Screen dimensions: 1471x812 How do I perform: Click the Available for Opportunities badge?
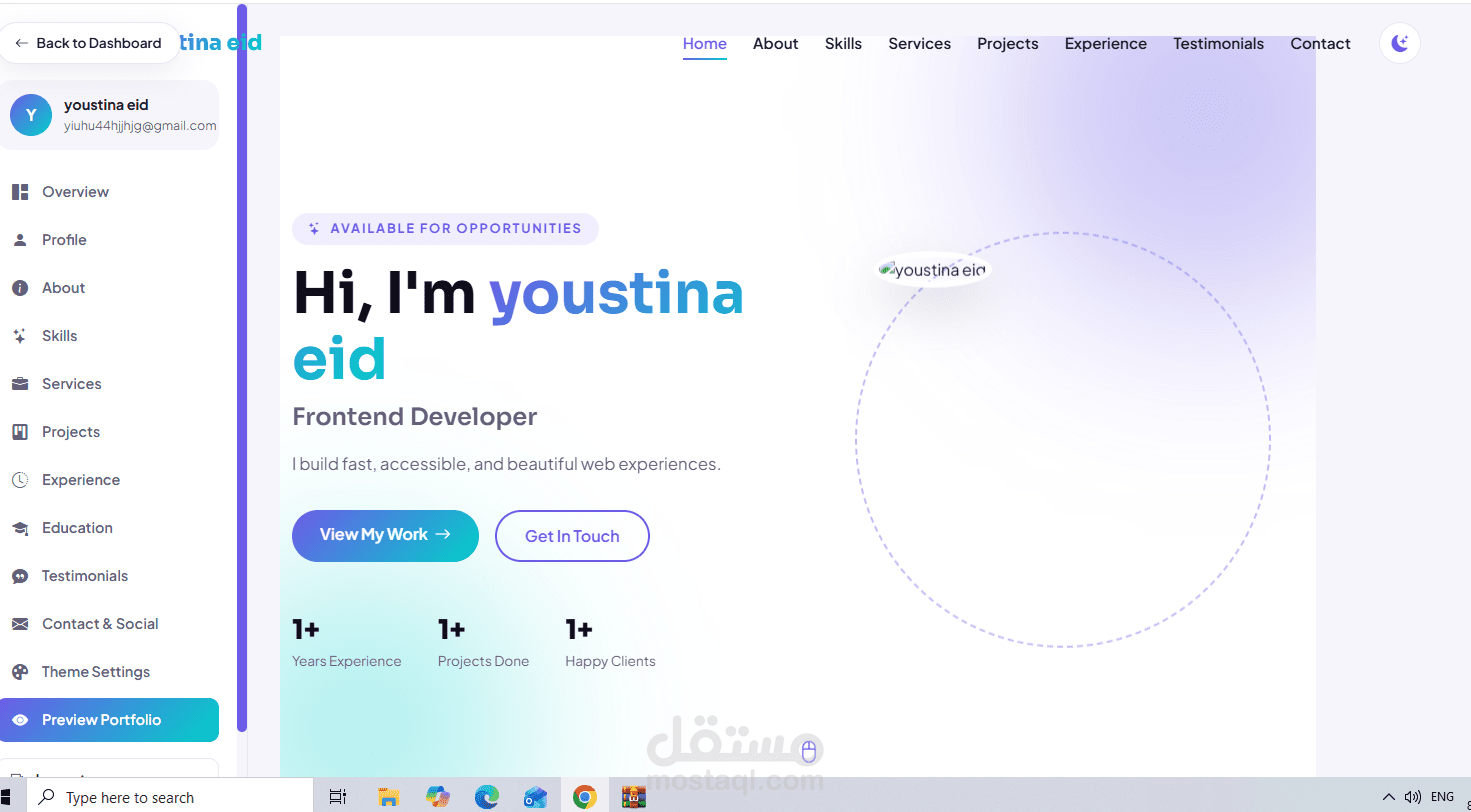445,228
